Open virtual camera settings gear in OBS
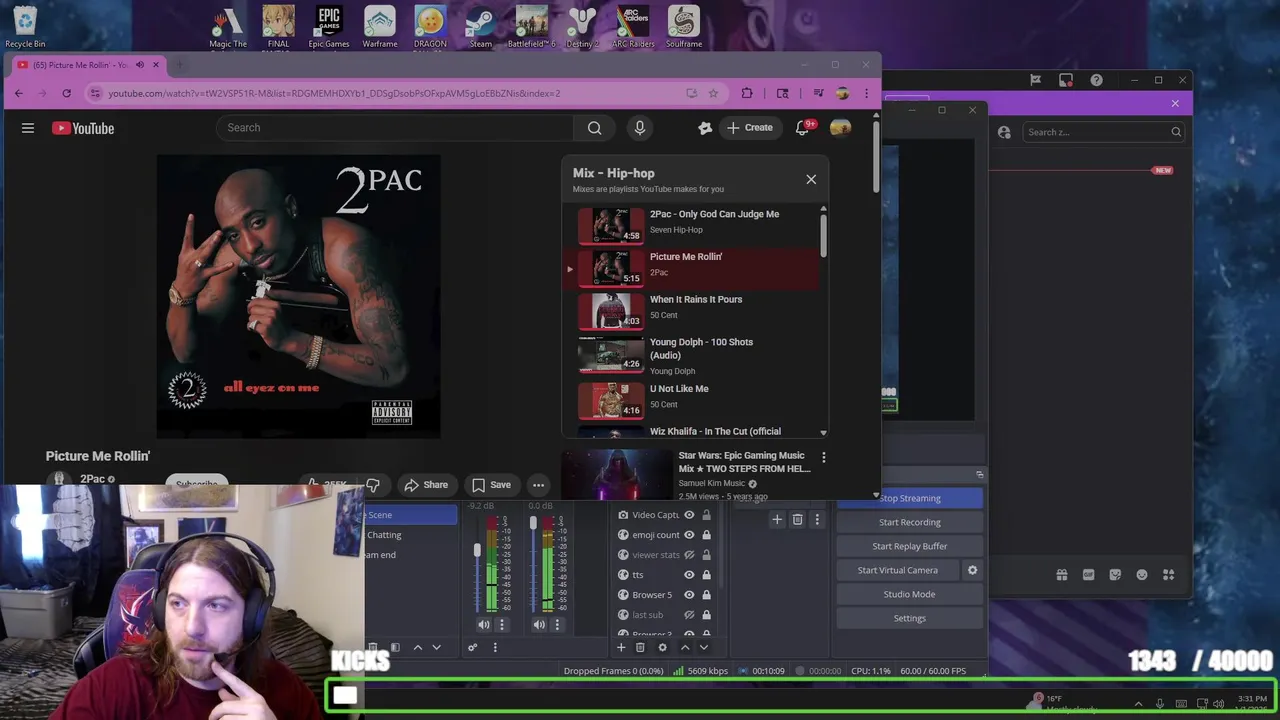This screenshot has height=720, width=1280. coord(972,570)
